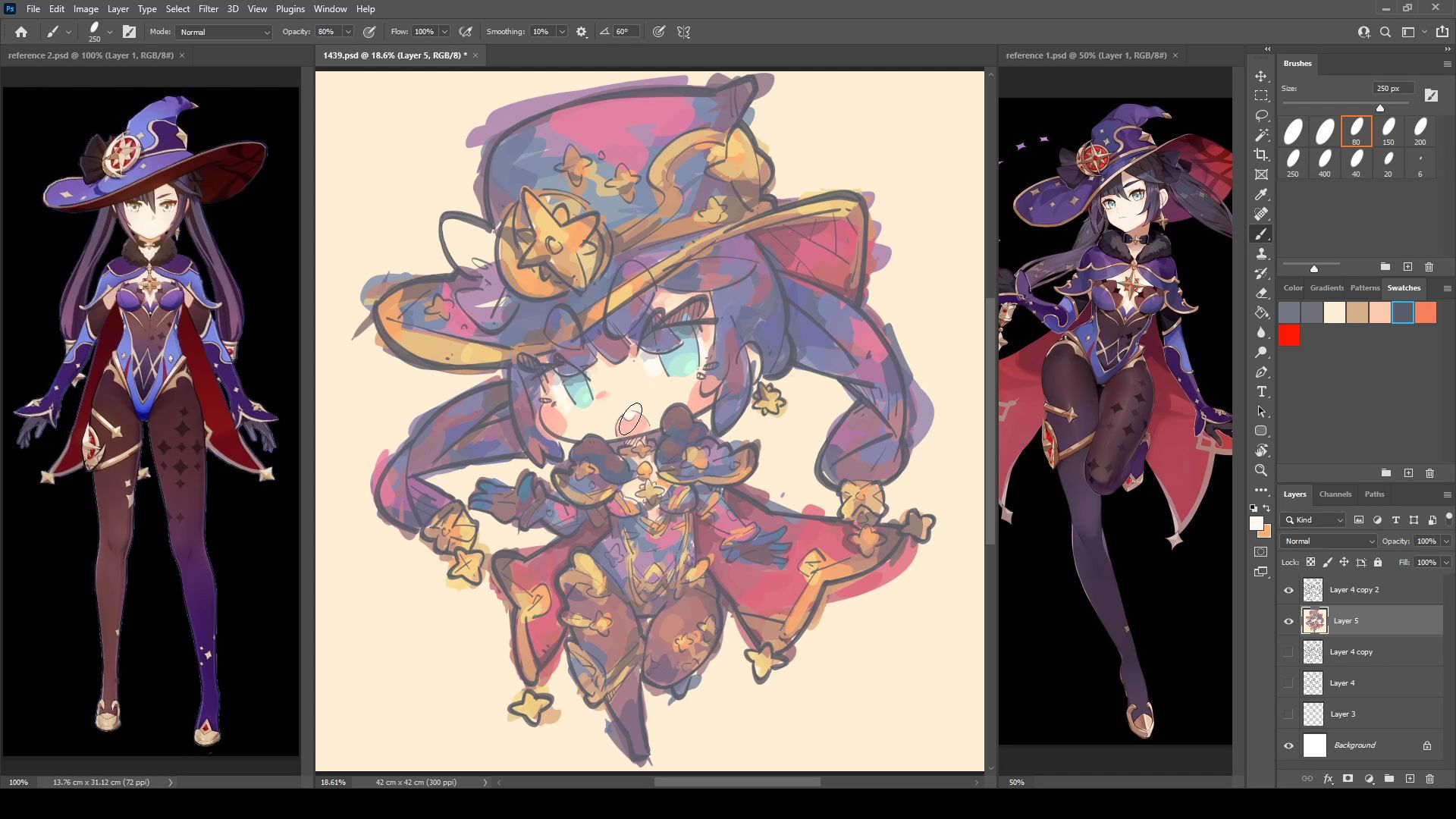Image resolution: width=1456 pixels, height=819 pixels.
Task: Open the Filter menu
Action: [x=208, y=9]
